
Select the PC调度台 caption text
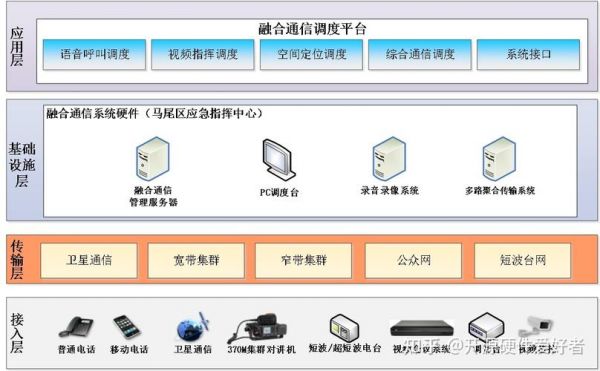click(279, 192)
